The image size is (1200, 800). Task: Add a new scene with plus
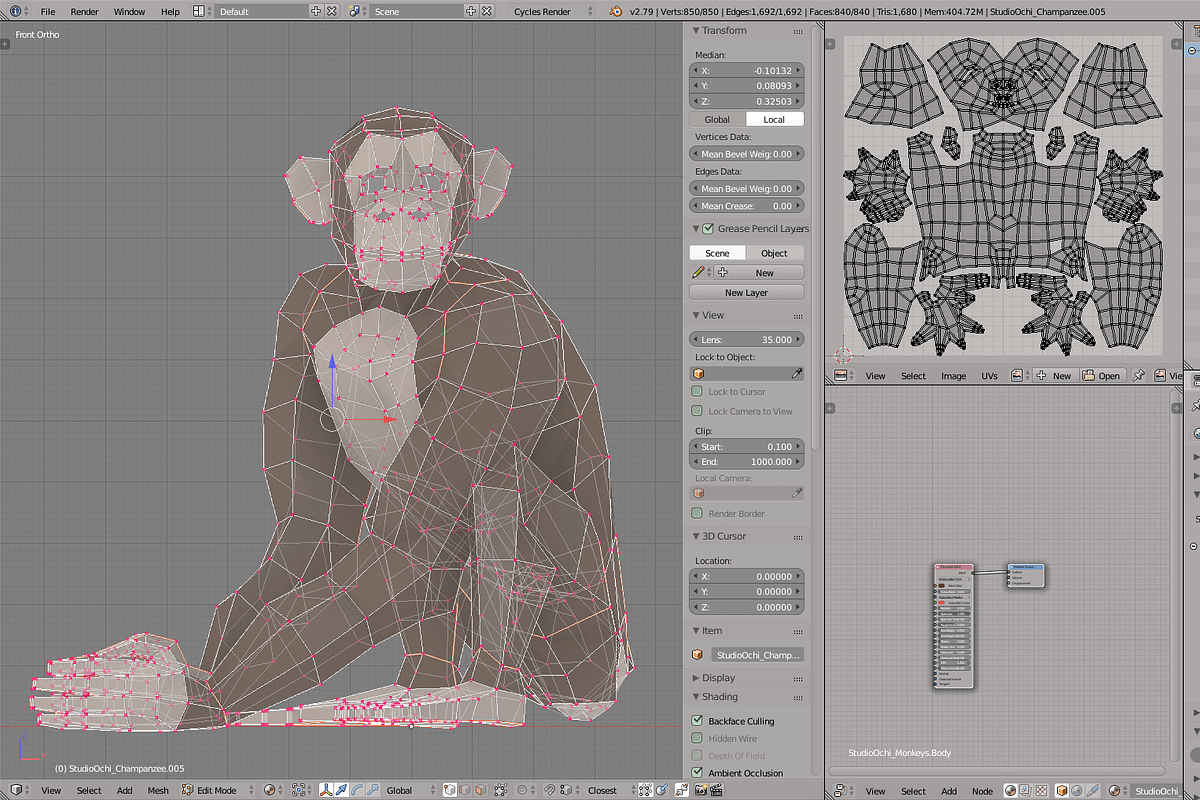click(x=472, y=11)
